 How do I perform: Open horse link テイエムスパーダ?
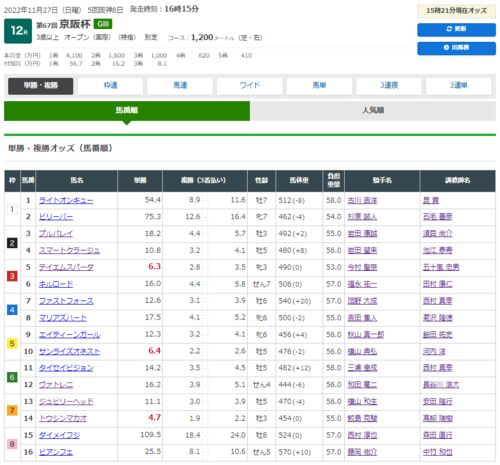[x=66, y=267]
